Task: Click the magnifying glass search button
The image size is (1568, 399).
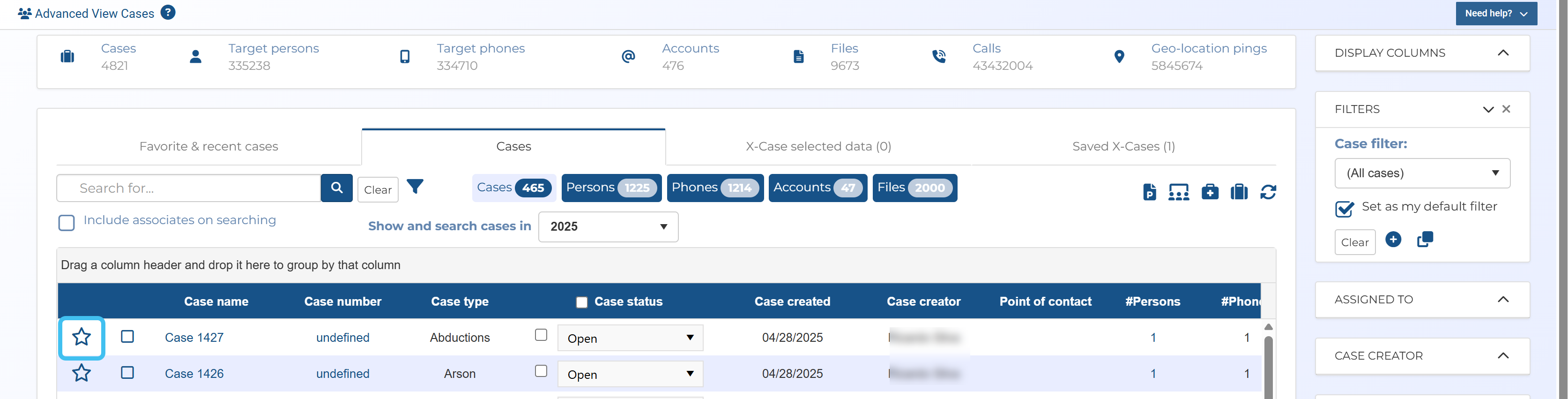Action: (x=336, y=188)
